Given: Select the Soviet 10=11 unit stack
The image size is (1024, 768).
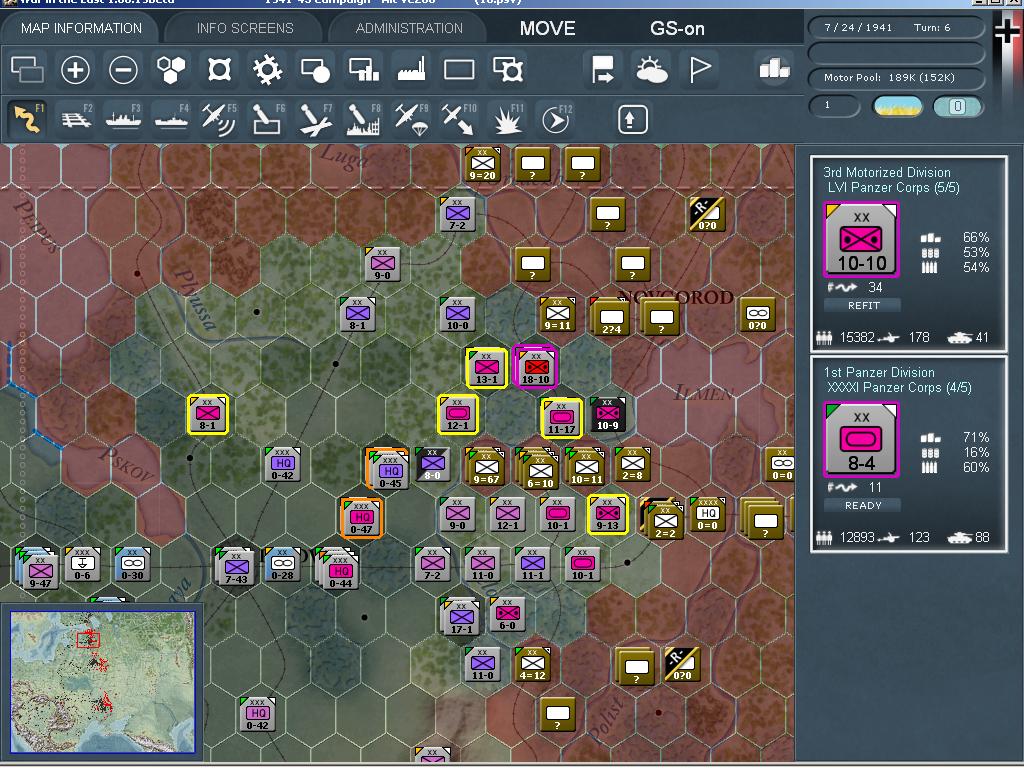Looking at the screenshot, I should pyautogui.click(x=586, y=466).
